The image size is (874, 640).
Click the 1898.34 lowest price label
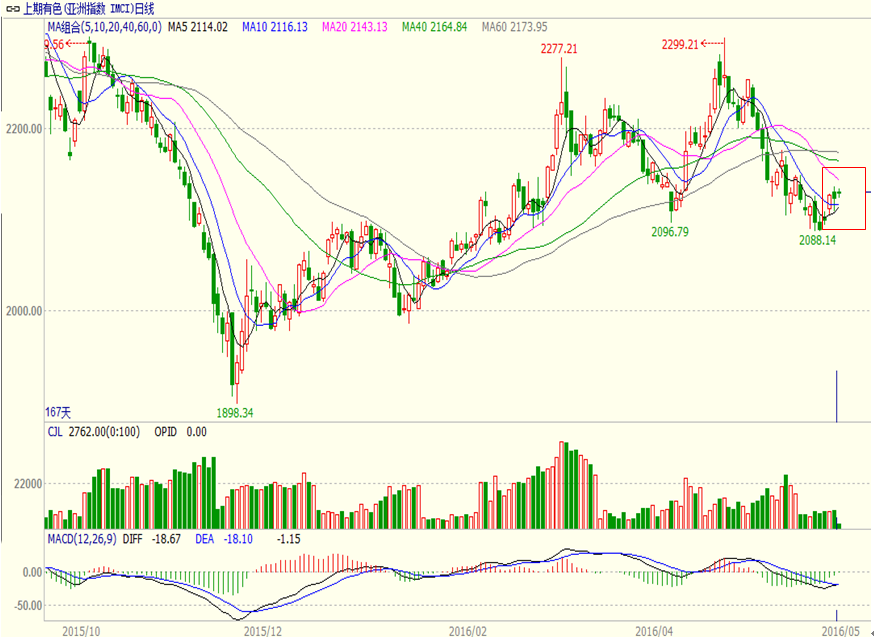235,412
